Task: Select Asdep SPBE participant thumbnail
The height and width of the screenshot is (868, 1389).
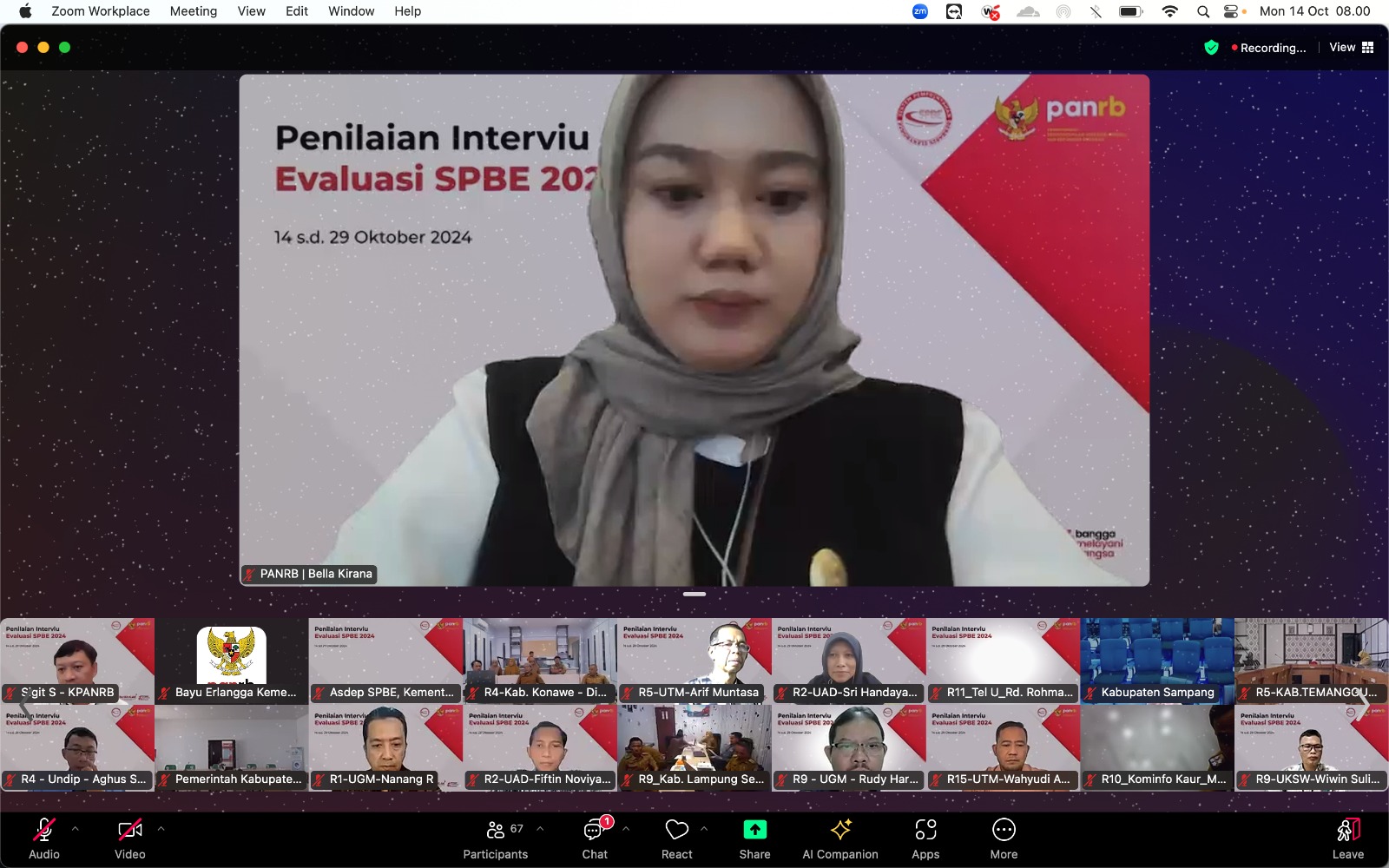Action: coord(386,660)
